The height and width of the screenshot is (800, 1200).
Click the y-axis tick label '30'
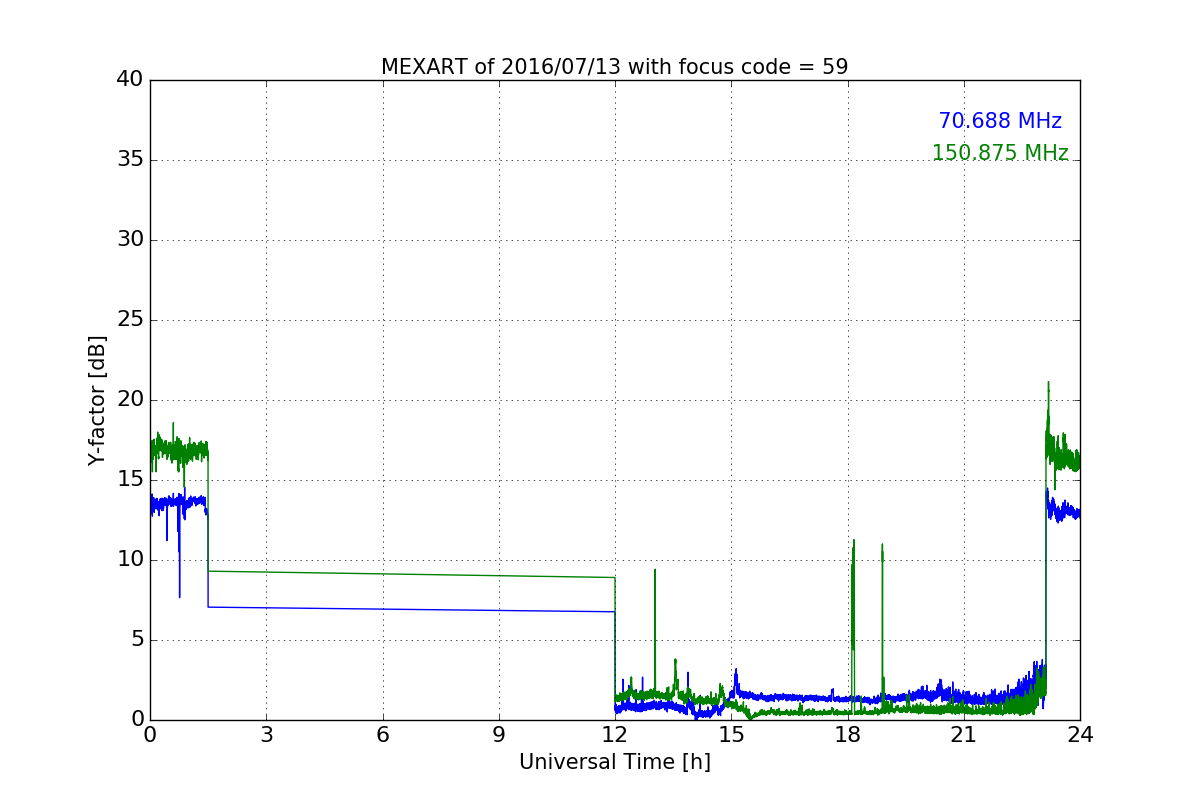click(x=130, y=240)
